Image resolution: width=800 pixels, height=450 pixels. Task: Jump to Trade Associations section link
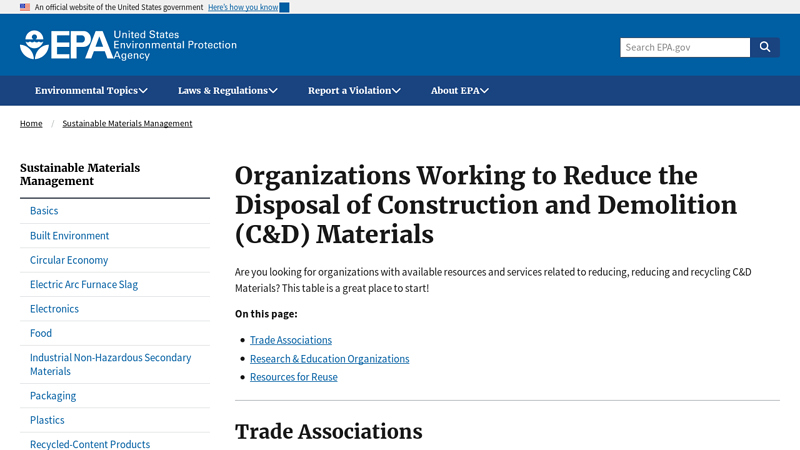(x=291, y=340)
